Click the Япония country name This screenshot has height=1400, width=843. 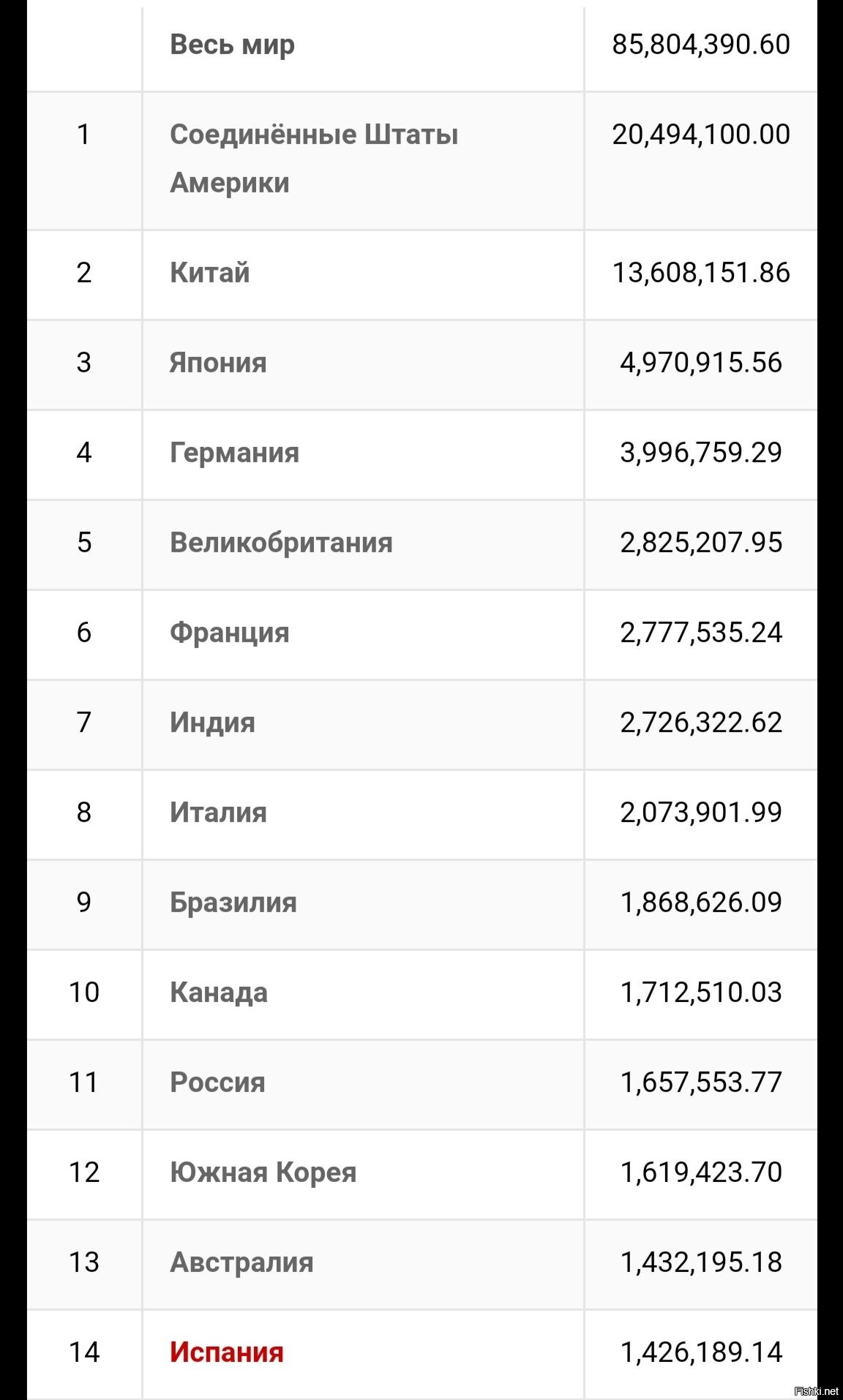point(218,363)
